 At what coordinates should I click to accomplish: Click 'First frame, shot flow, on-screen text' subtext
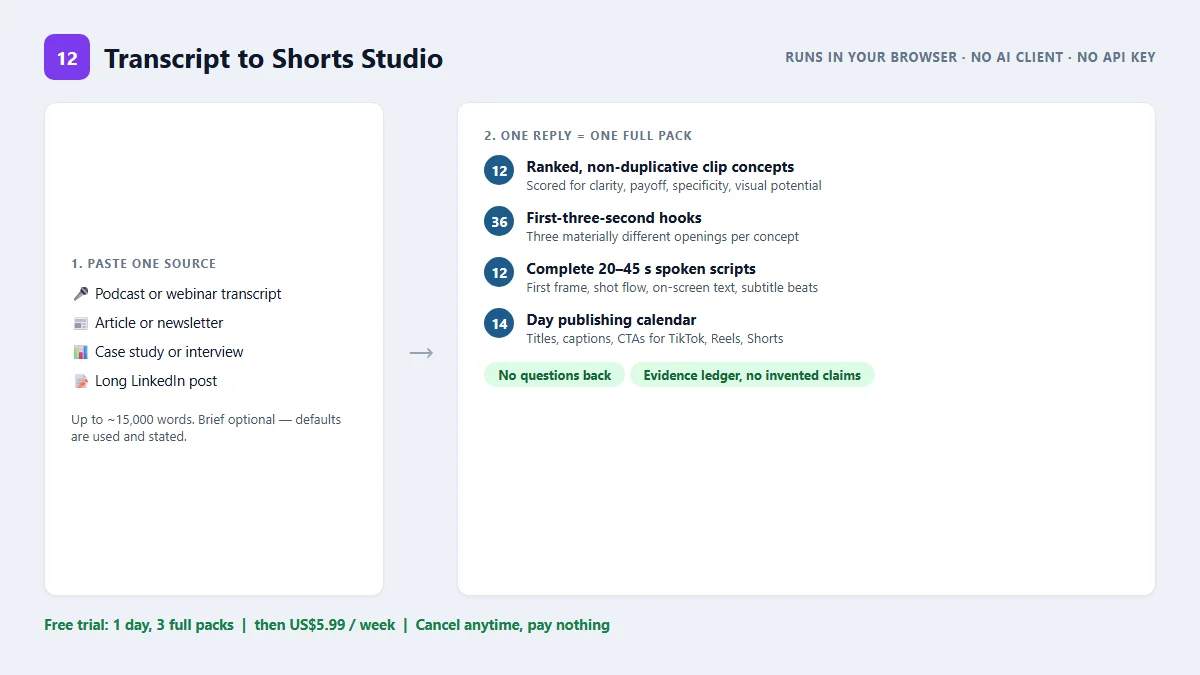(672, 288)
